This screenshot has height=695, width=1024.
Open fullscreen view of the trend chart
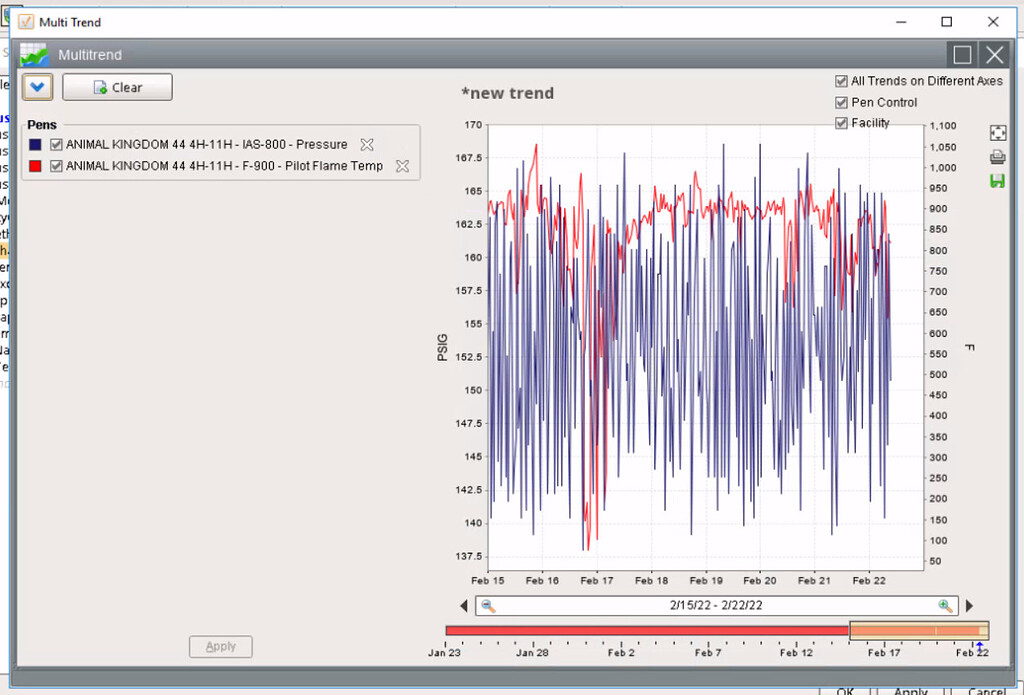coord(996,131)
